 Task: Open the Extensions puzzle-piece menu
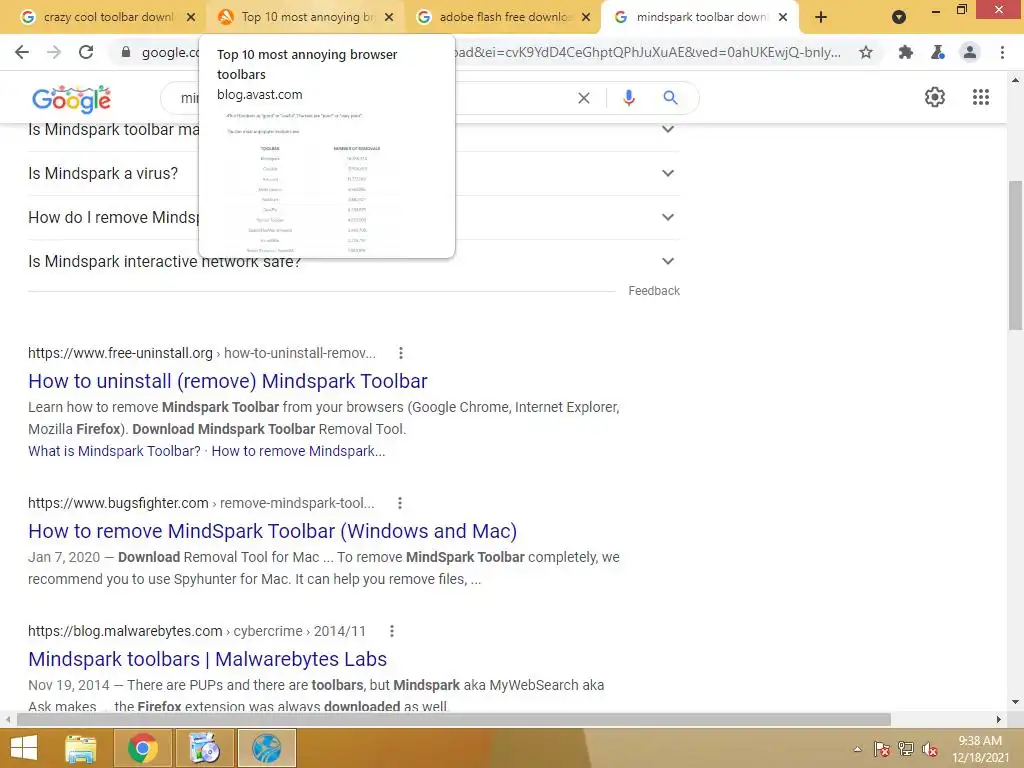[905, 52]
